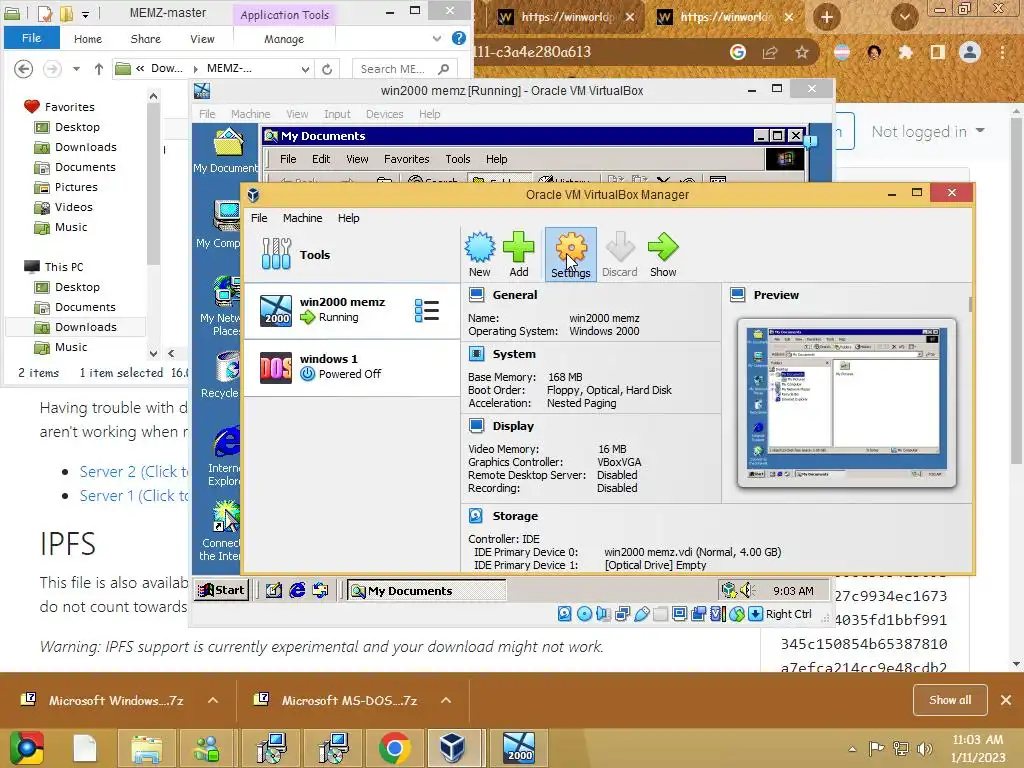Viewport: 1024px width, 768px height.
Task: Click the Right Ctrl host key indicator
Action: (x=789, y=615)
